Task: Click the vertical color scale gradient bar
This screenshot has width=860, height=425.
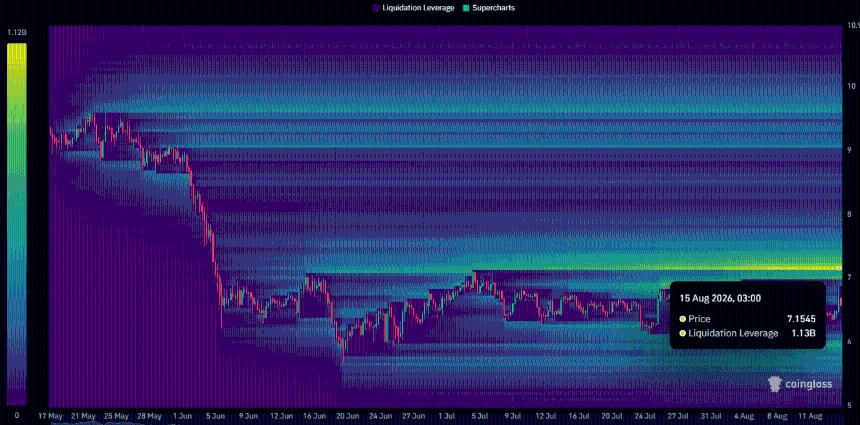Action: [x=16, y=224]
